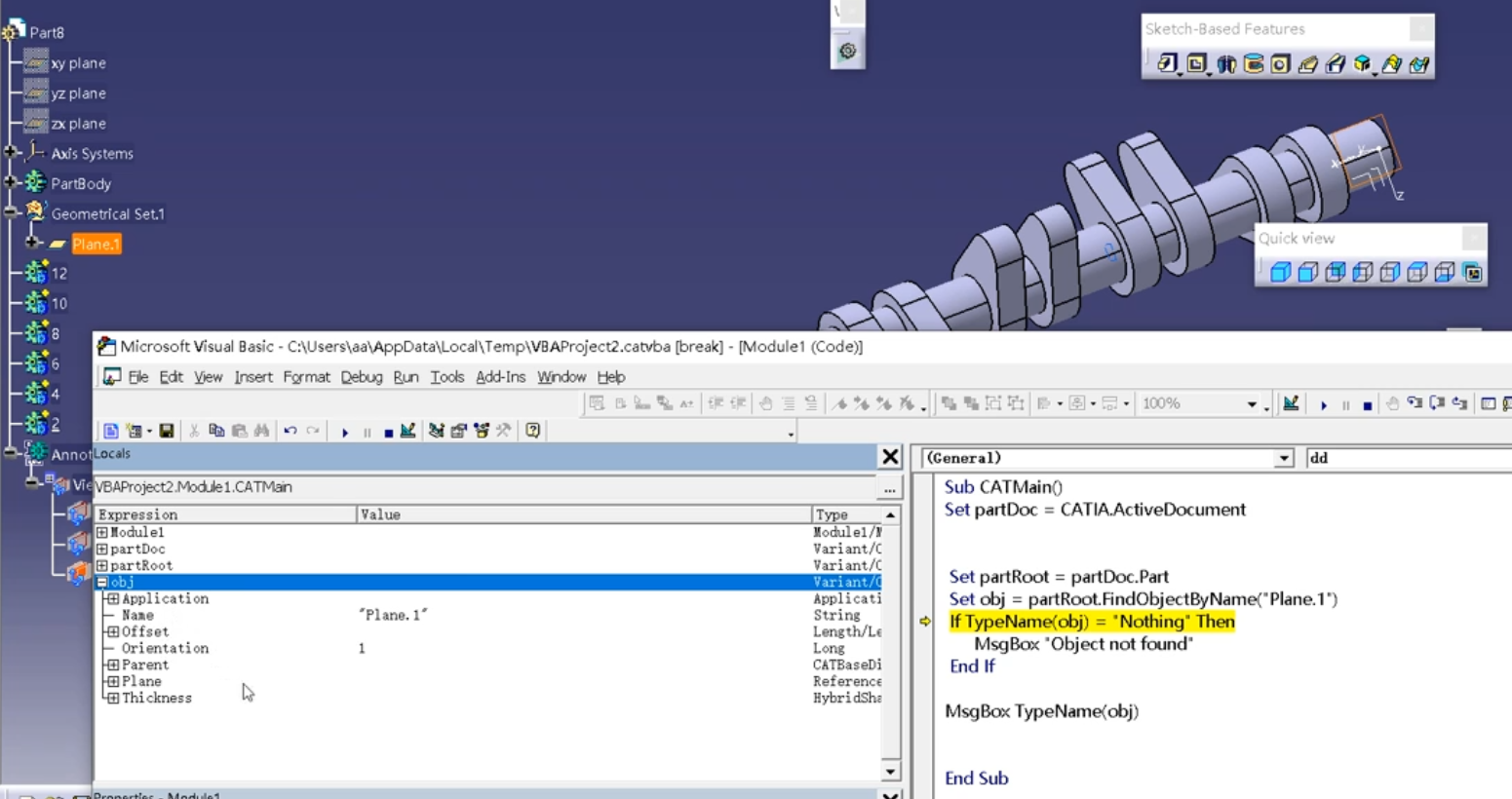Click the Locals scrollbar down arrow
This screenshot has height=799, width=1512.
[x=890, y=772]
